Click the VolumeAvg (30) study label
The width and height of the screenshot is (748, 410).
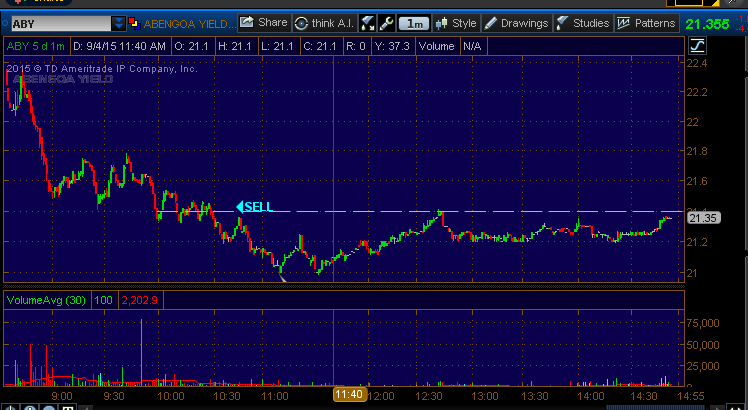coord(45,299)
